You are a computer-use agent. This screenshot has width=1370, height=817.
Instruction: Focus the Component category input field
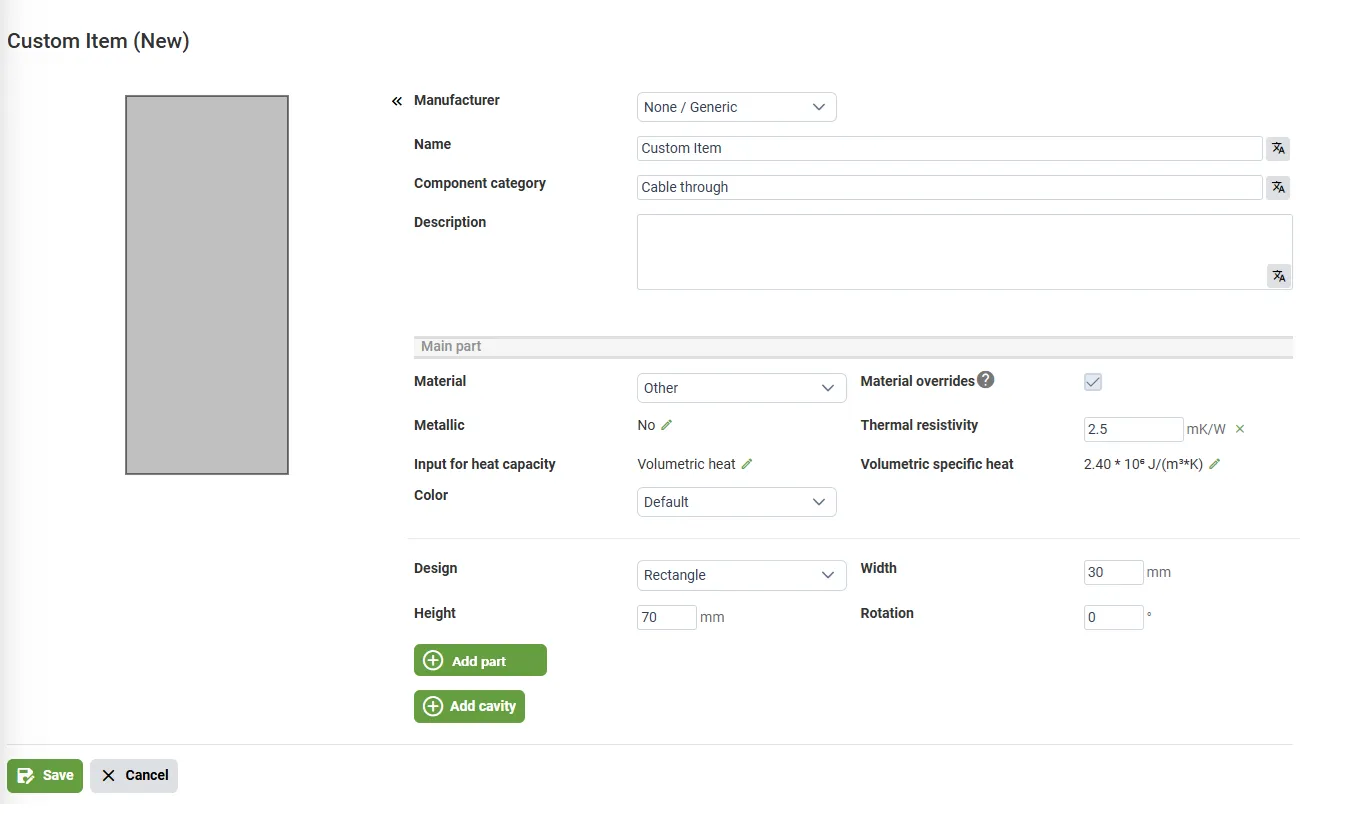[949, 187]
